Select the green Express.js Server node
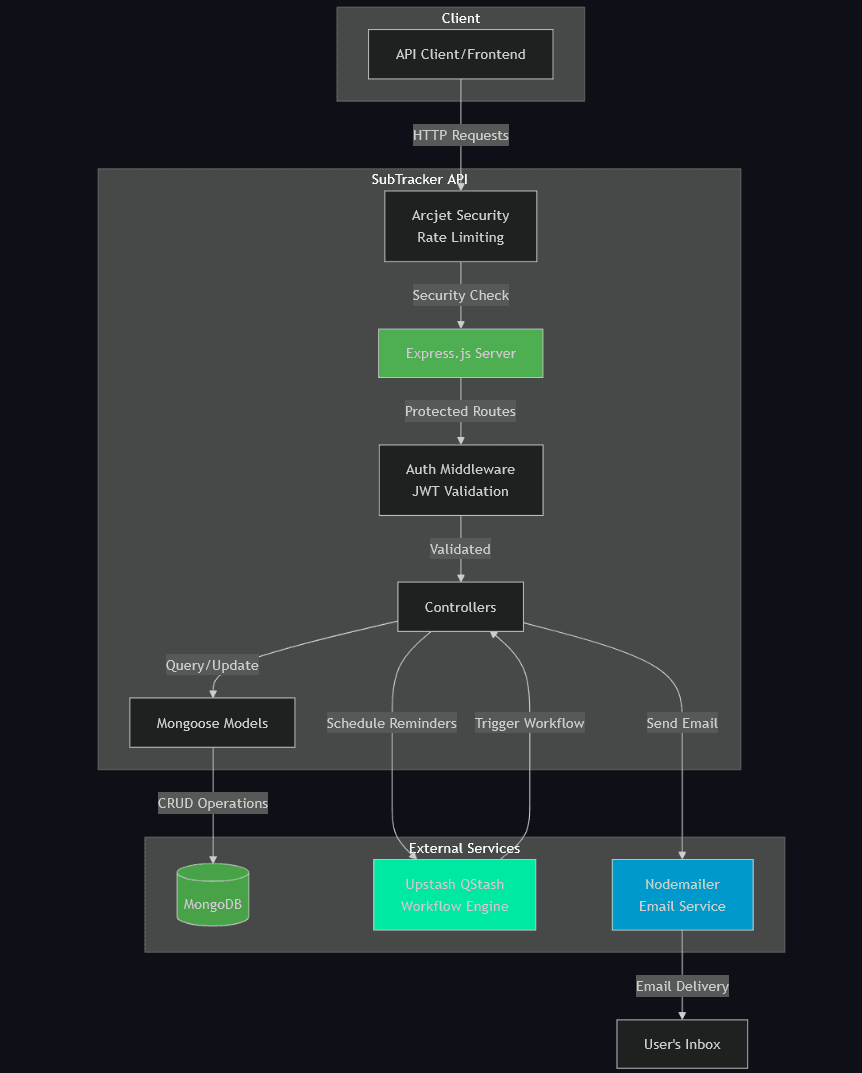This screenshot has height=1073, width=862. 460,353
